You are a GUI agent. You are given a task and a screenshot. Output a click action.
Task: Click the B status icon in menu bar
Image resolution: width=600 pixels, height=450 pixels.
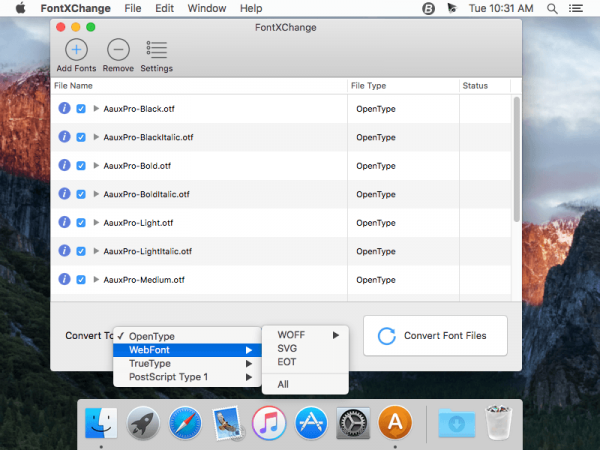[x=428, y=8]
